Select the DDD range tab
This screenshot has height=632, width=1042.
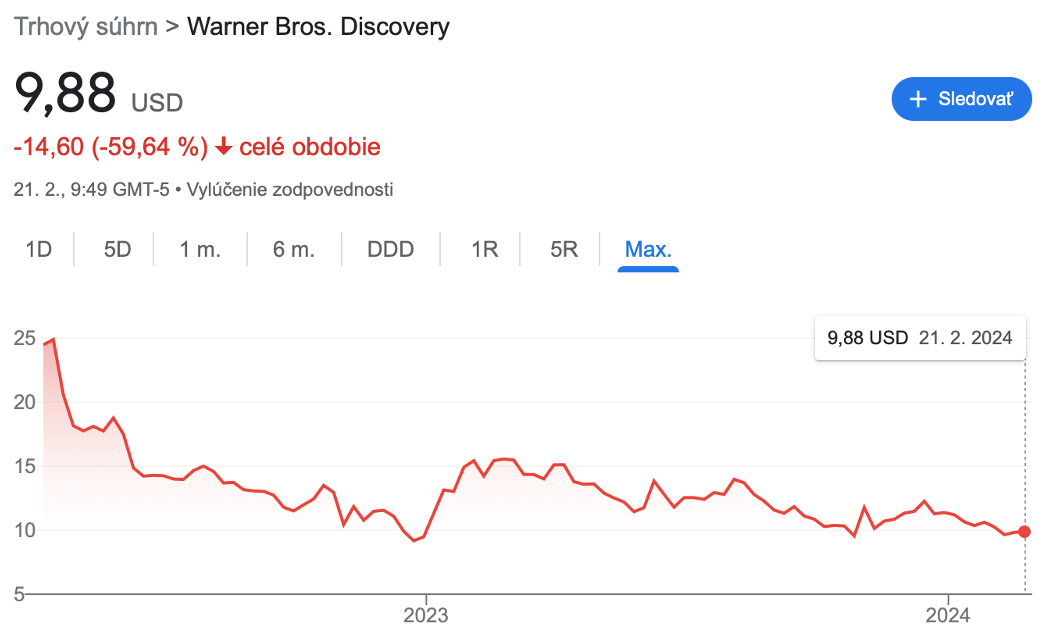point(390,249)
